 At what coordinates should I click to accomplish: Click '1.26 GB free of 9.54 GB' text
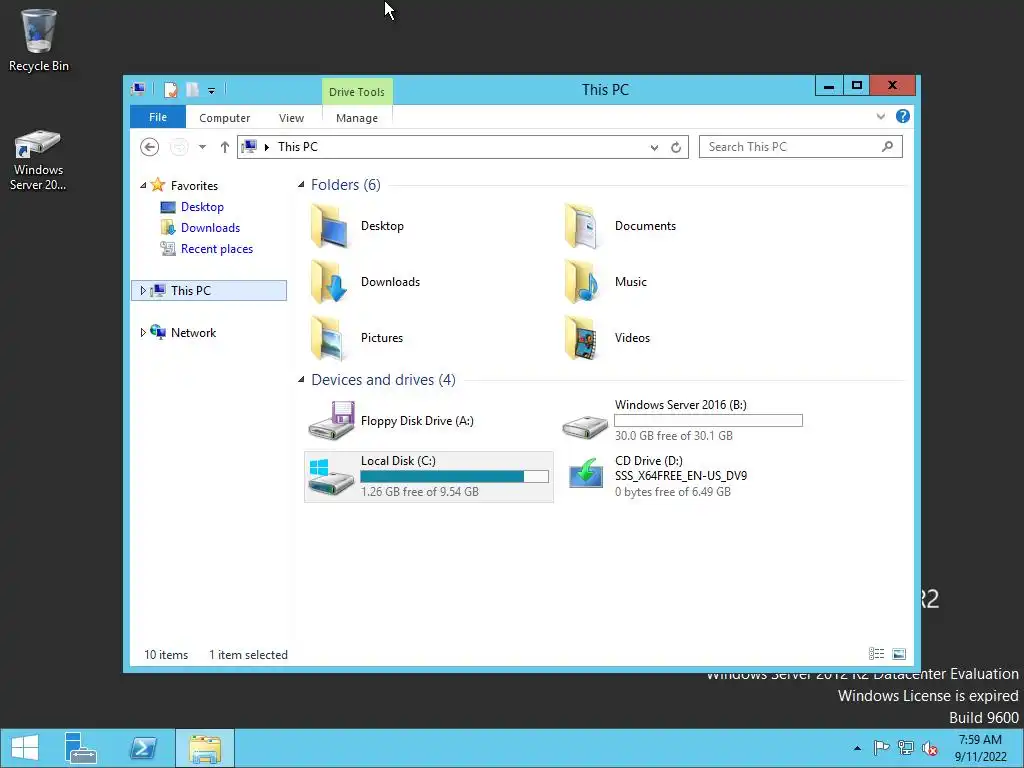pos(419,492)
